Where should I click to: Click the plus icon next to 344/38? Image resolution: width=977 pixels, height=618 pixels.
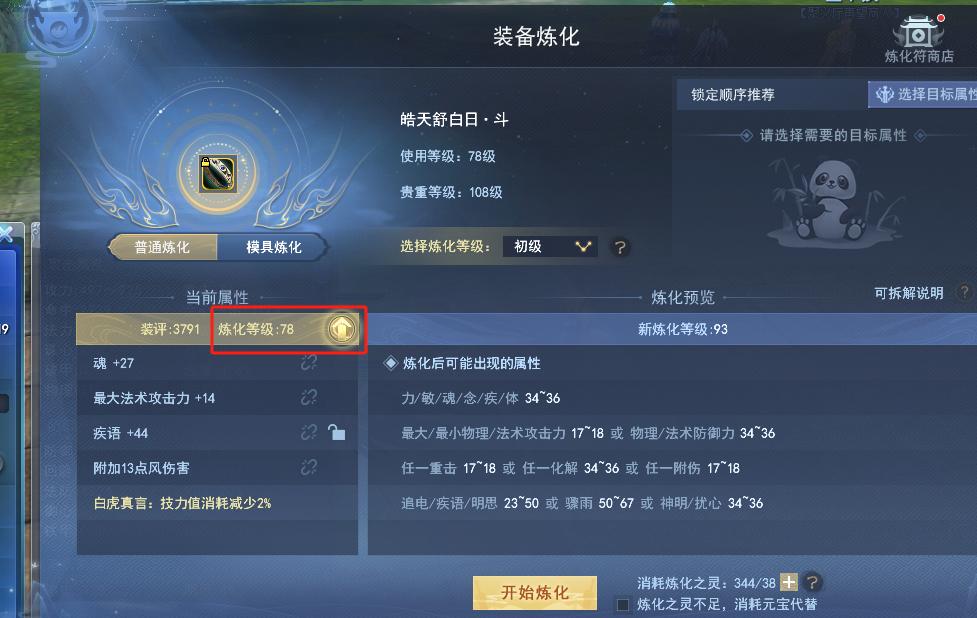click(x=789, y=582)
